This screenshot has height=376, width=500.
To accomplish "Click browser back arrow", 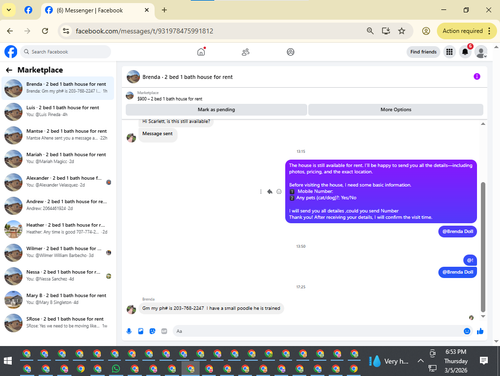I will 10,31.
